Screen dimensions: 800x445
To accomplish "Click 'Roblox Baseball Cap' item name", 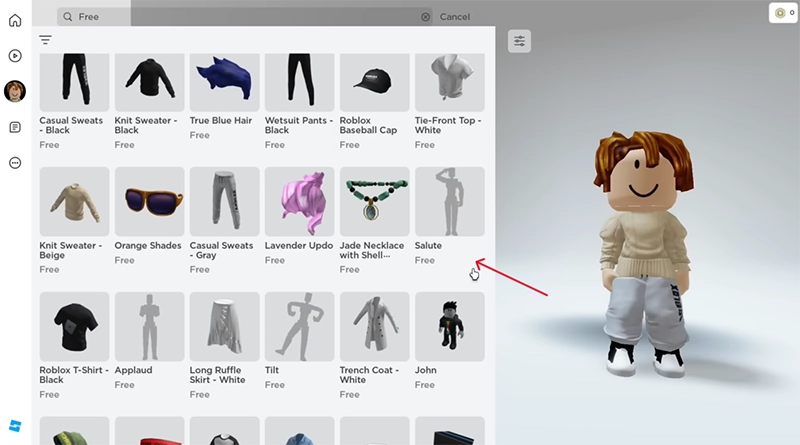I will pyautogui.click(x=368, y=125).
